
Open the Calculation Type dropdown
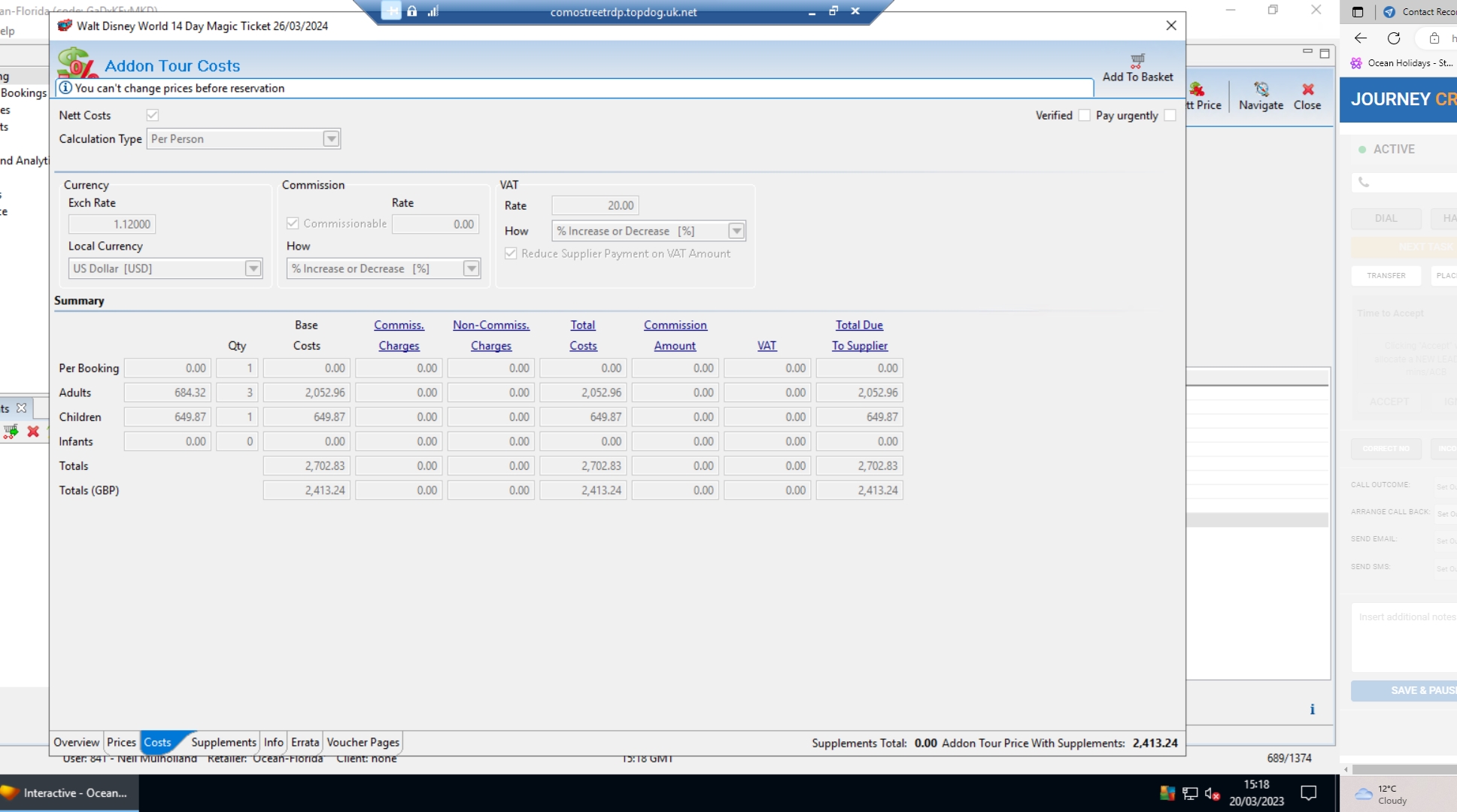(331, 139)
